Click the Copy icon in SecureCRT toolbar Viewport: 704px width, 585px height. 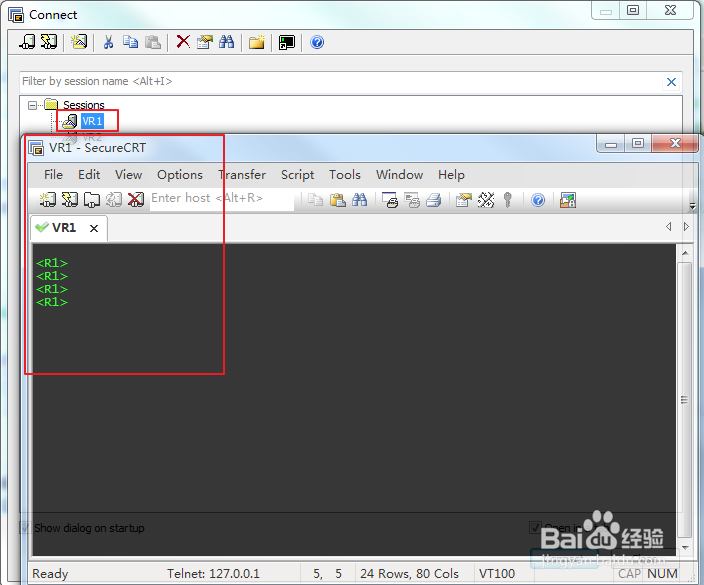coord(315,200)
